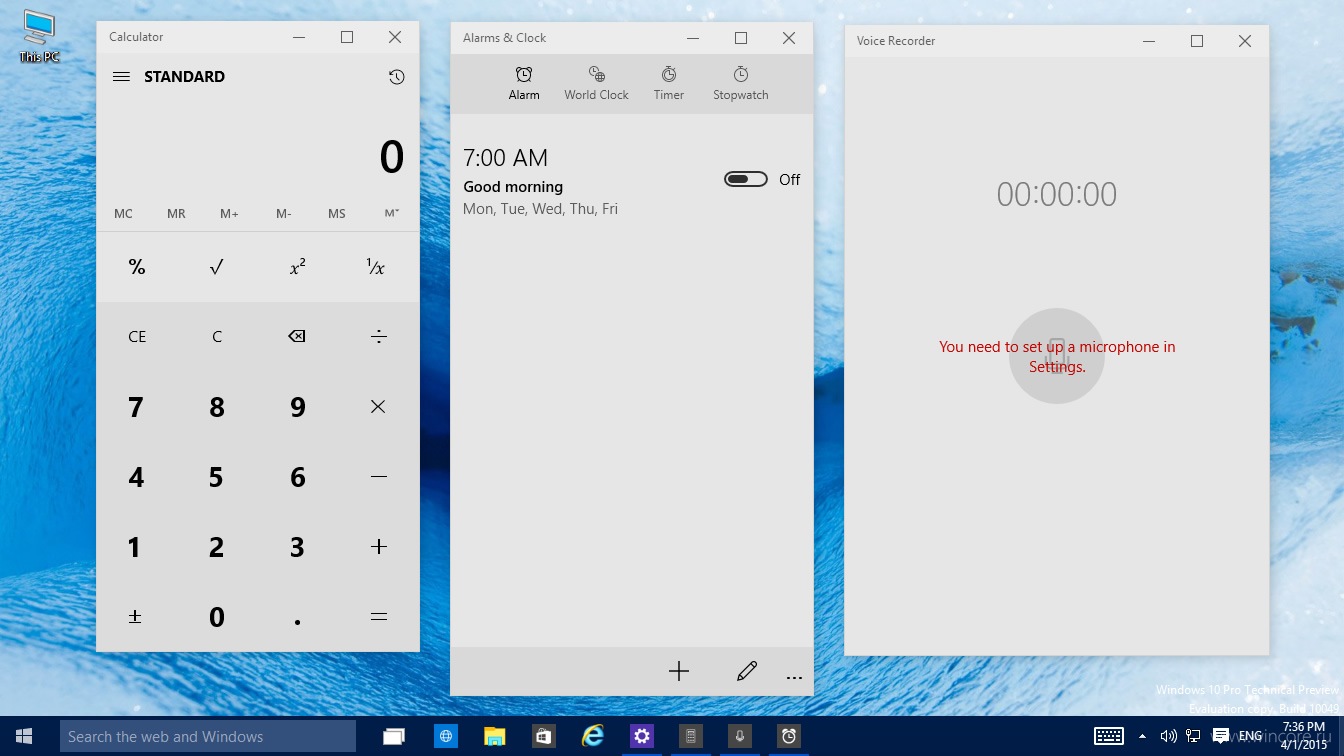Turn on the 7:00 AM Good morning alarm

point(746,180)
